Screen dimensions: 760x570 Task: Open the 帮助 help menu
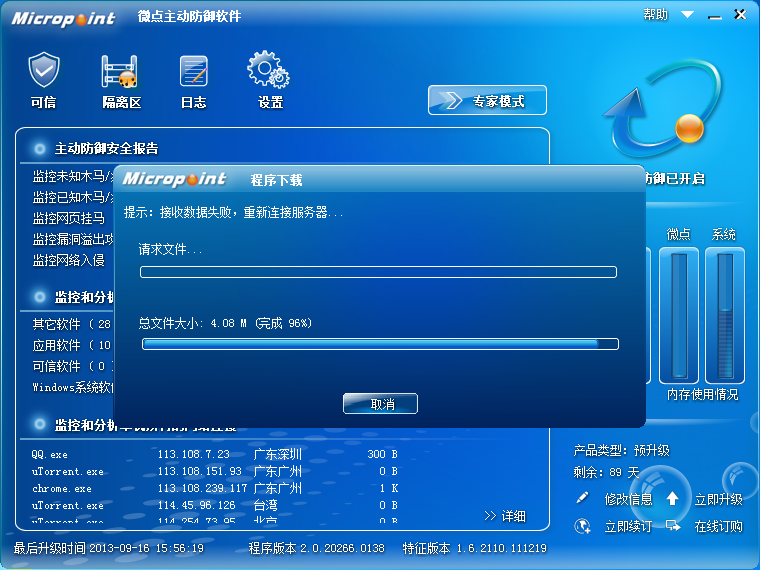tap(655, 15)
